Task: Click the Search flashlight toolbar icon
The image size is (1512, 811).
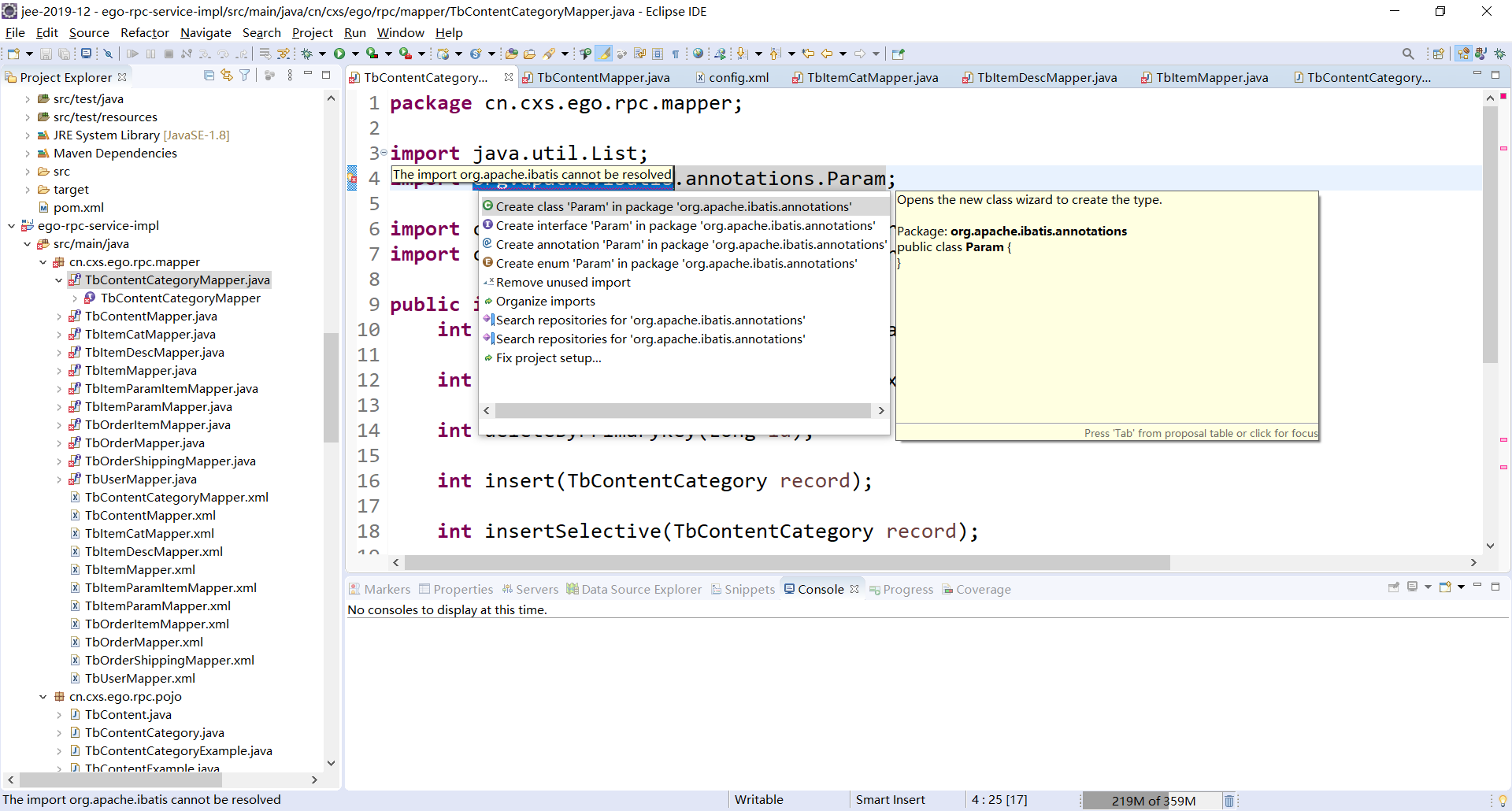Action: pos(549,54)
